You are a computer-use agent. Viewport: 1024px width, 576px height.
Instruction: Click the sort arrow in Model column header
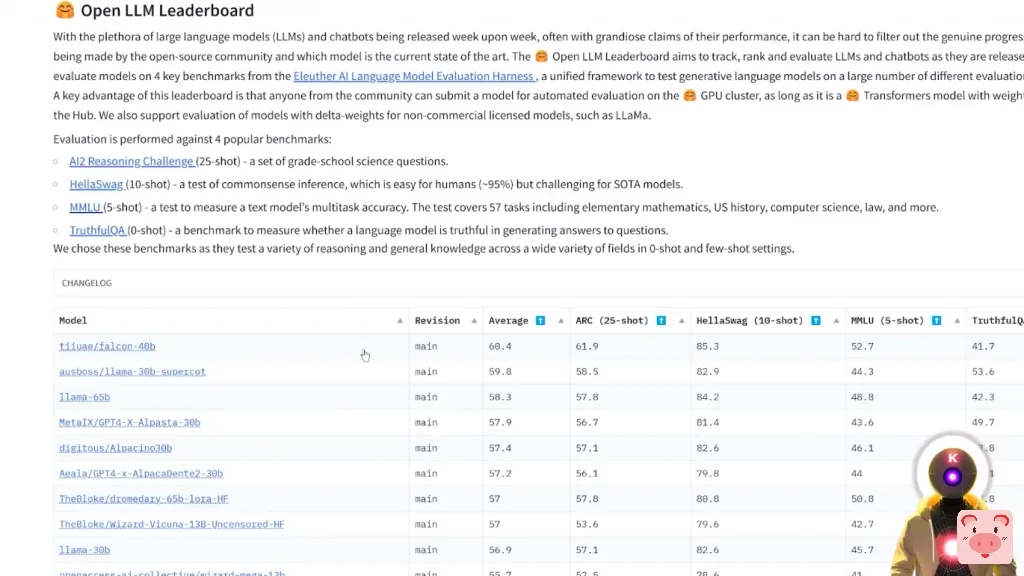(400, 321)
